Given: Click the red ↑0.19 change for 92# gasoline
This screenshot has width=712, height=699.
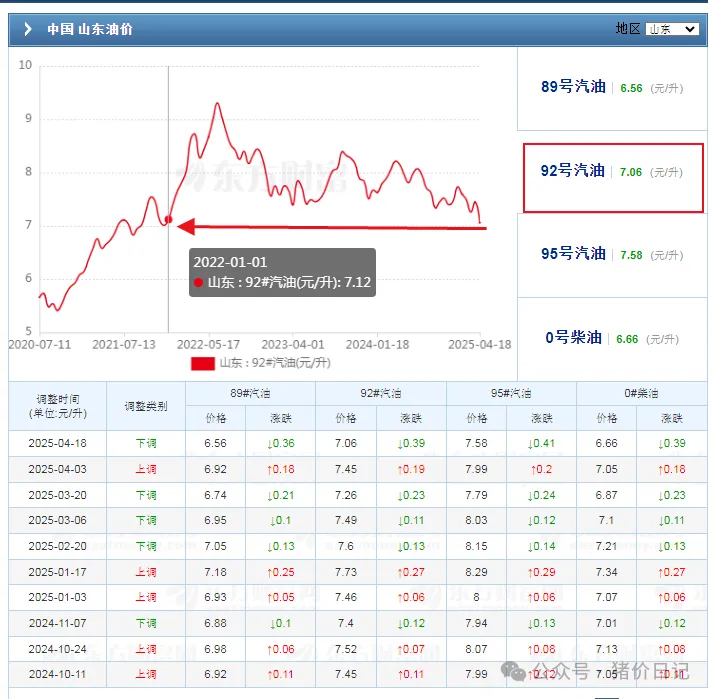Looking at the screenshot, I should (411, 469).
